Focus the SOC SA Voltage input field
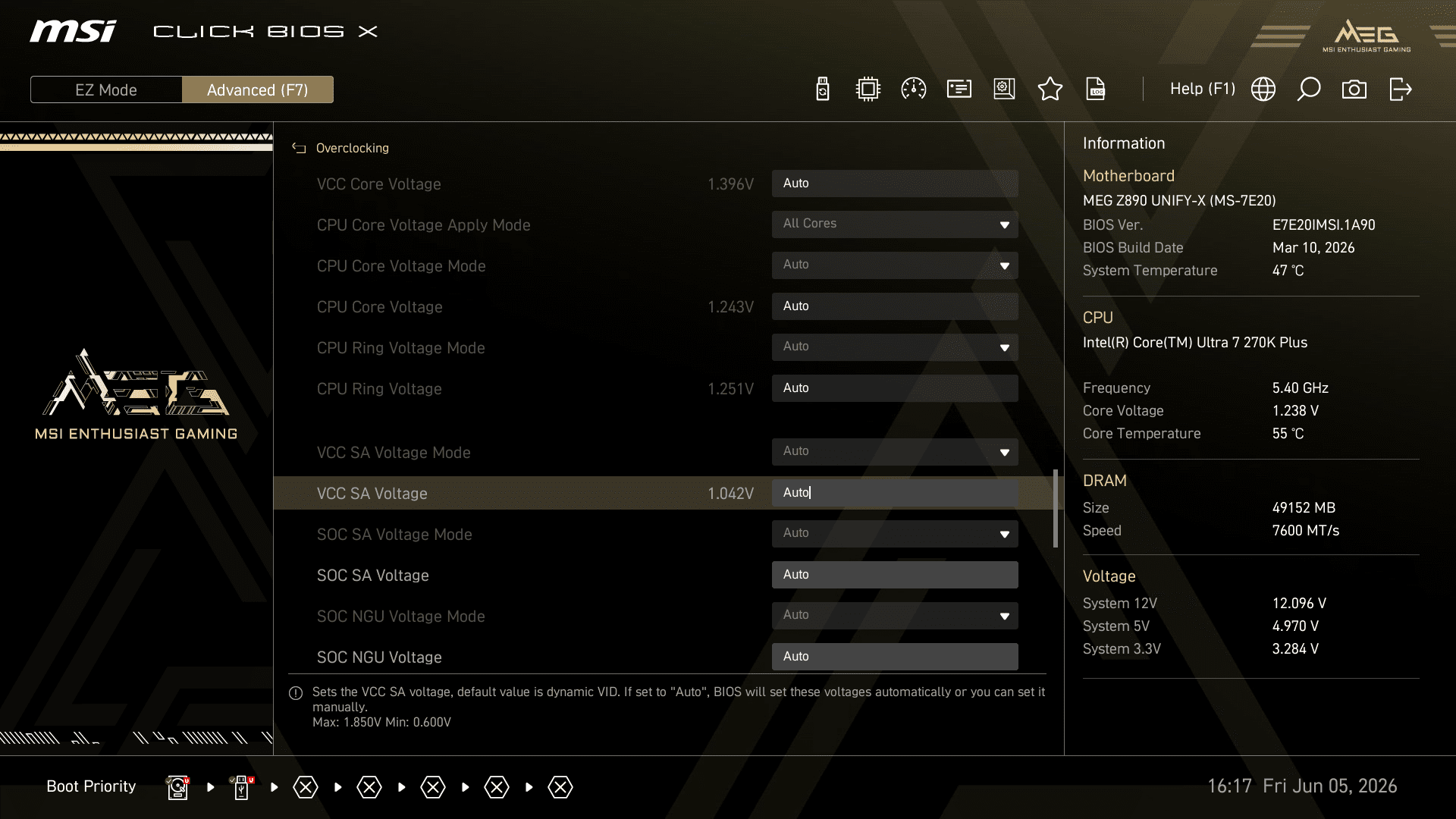The image size is (1456, 819). coord(895,575)
